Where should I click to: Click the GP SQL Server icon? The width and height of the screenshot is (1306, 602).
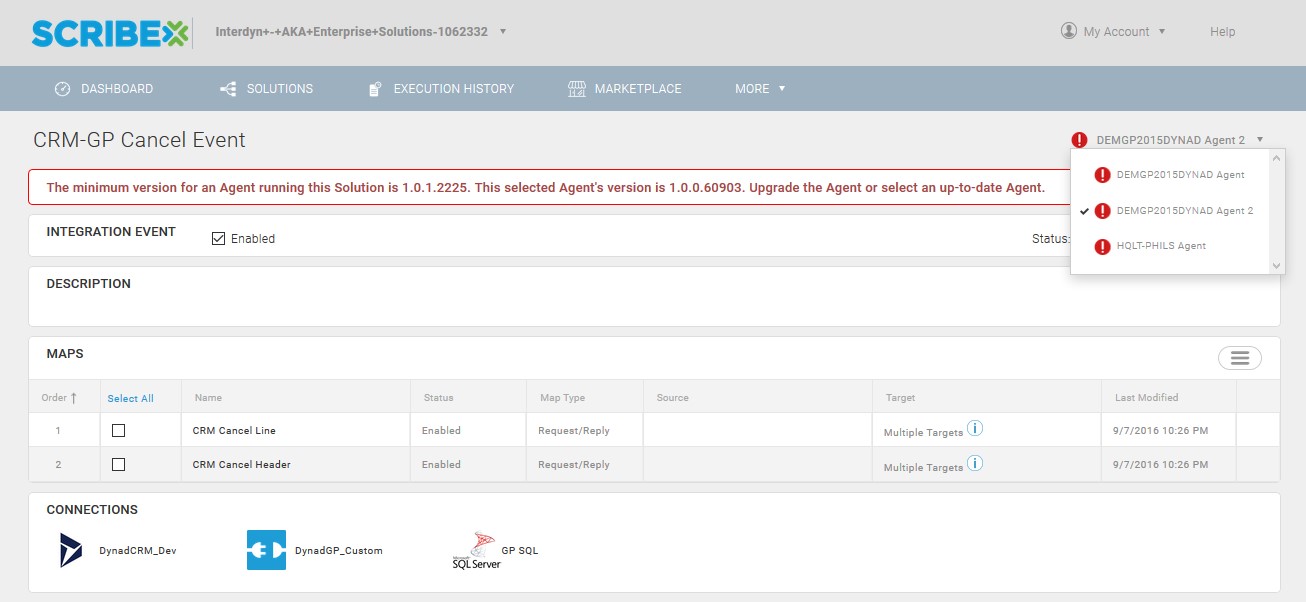coord(476,551)
